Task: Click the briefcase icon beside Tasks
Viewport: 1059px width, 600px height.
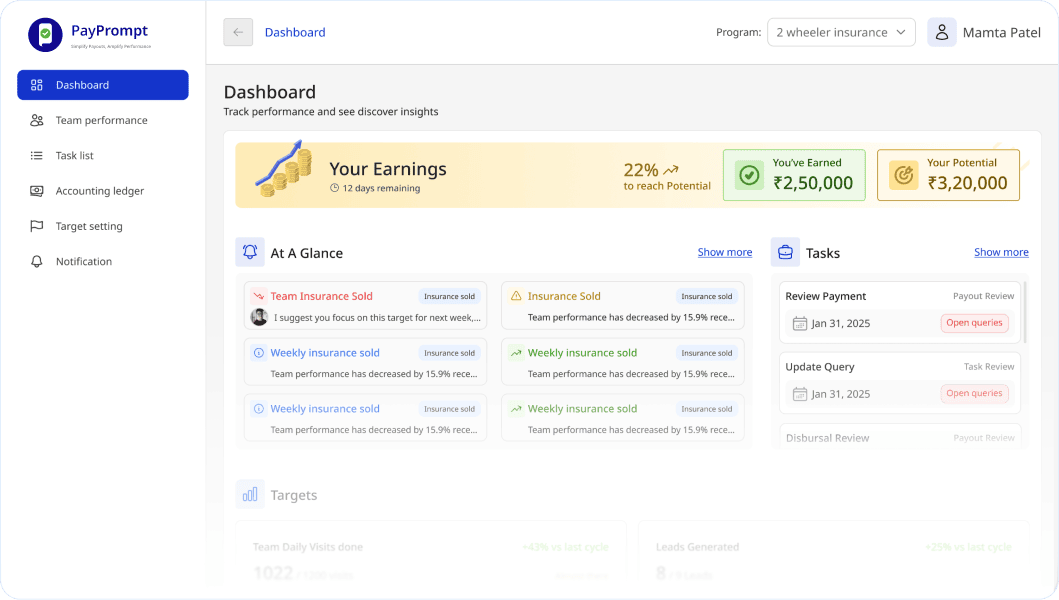Action: tap(784, 252)
